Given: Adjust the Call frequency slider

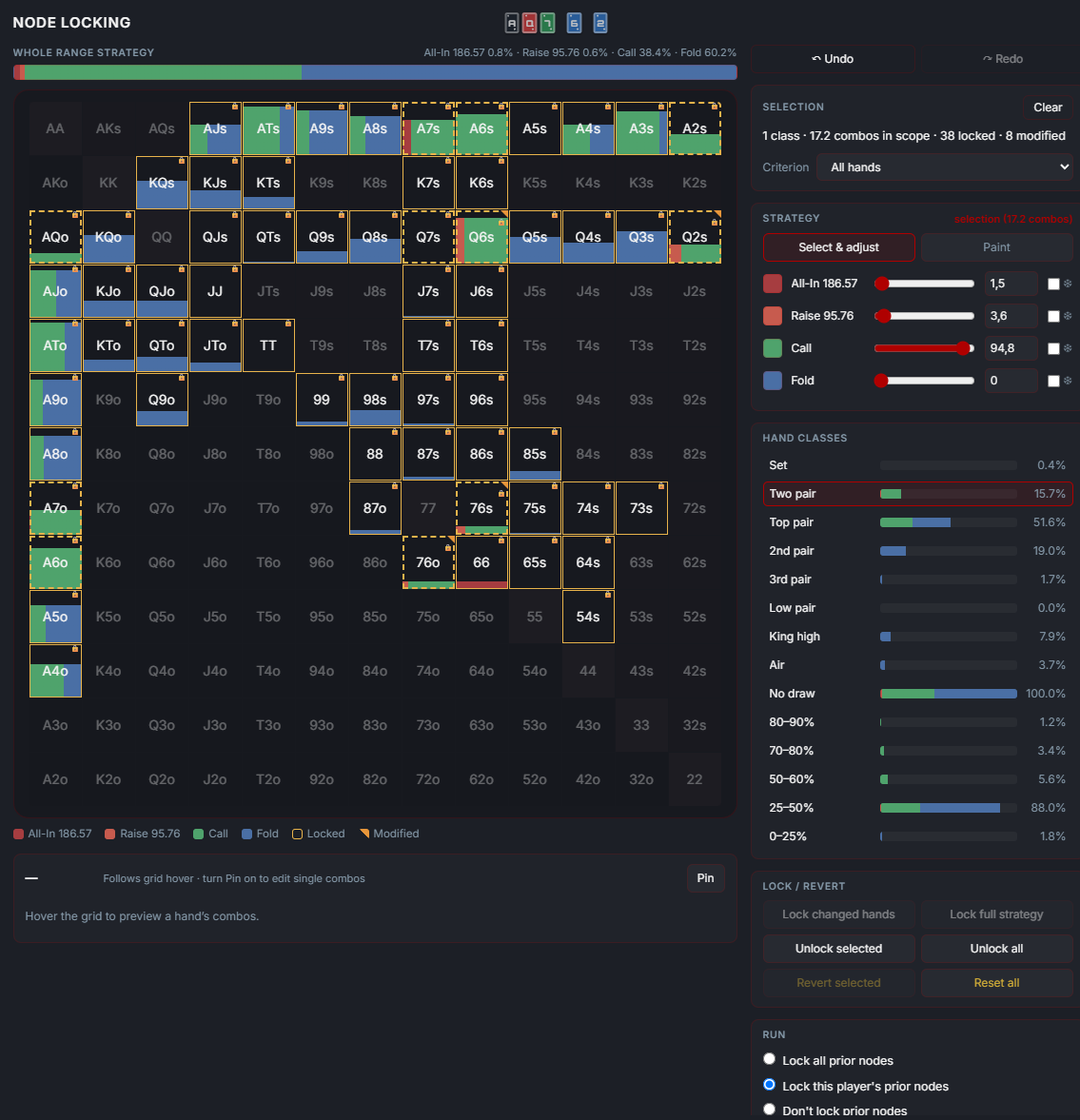Looking at the screenshot, I should (924, 348).
